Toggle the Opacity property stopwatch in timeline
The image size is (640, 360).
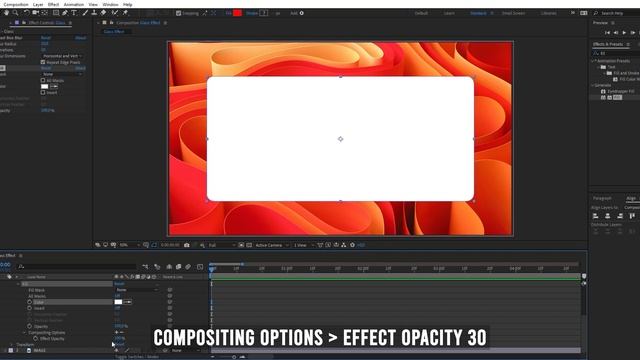tap(29, 326)
